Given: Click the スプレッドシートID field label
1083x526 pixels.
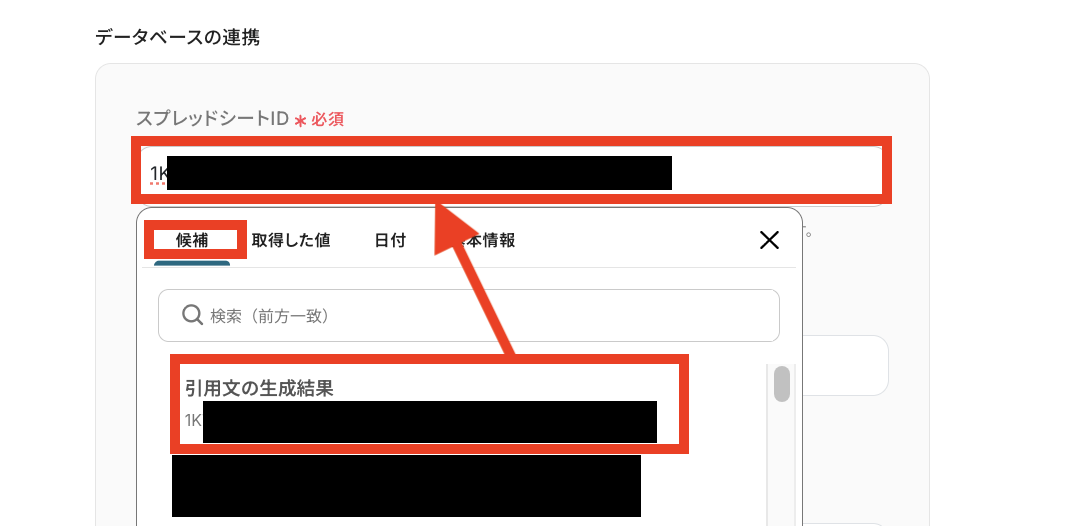Looking at the screenshot, I should tap(212, 119).
